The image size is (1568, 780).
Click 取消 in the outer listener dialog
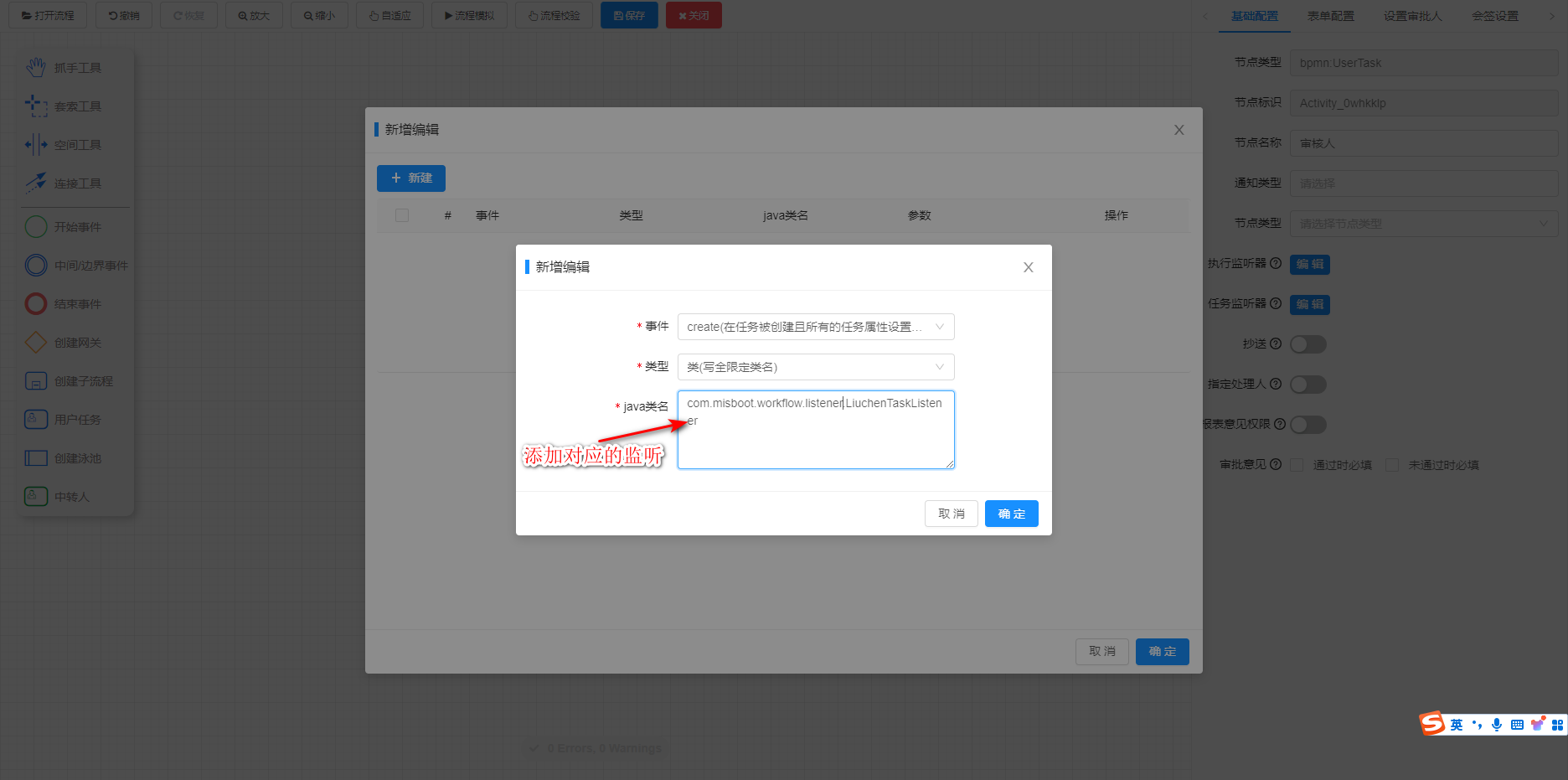point(1102,652)
